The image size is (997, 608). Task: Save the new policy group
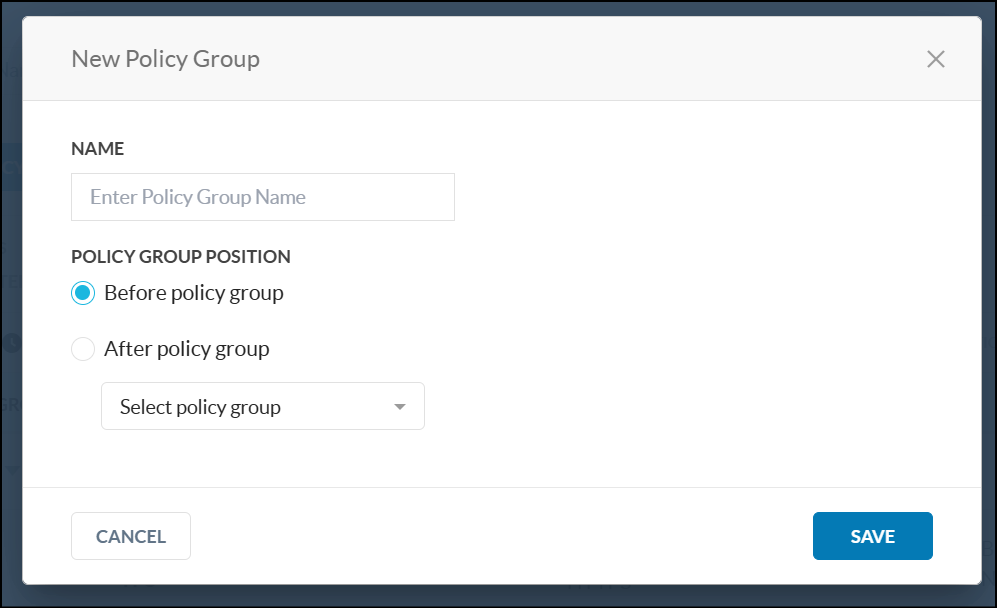click(872, 536)
